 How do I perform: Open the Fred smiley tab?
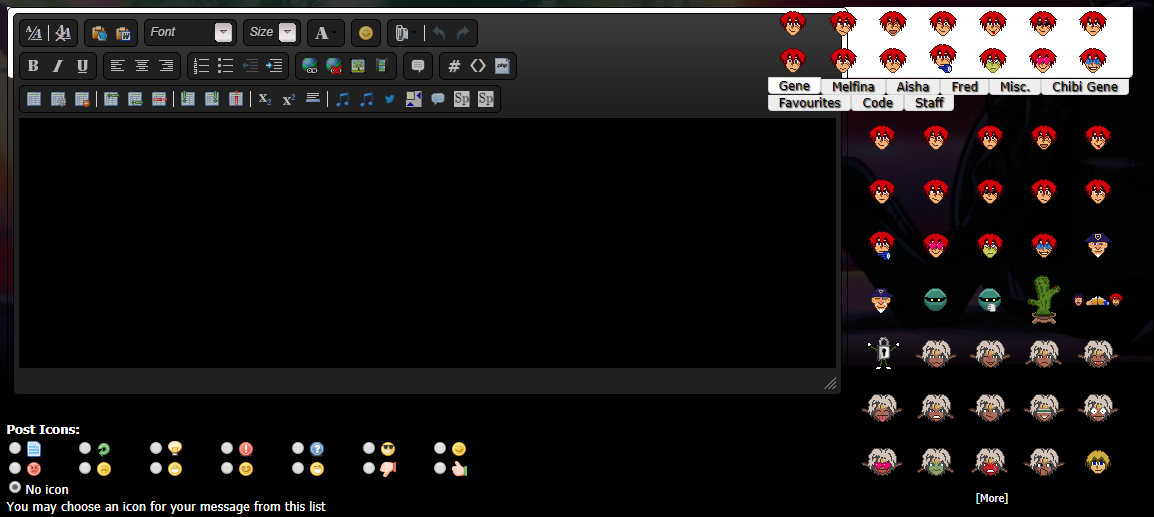(x=964, y=87)
